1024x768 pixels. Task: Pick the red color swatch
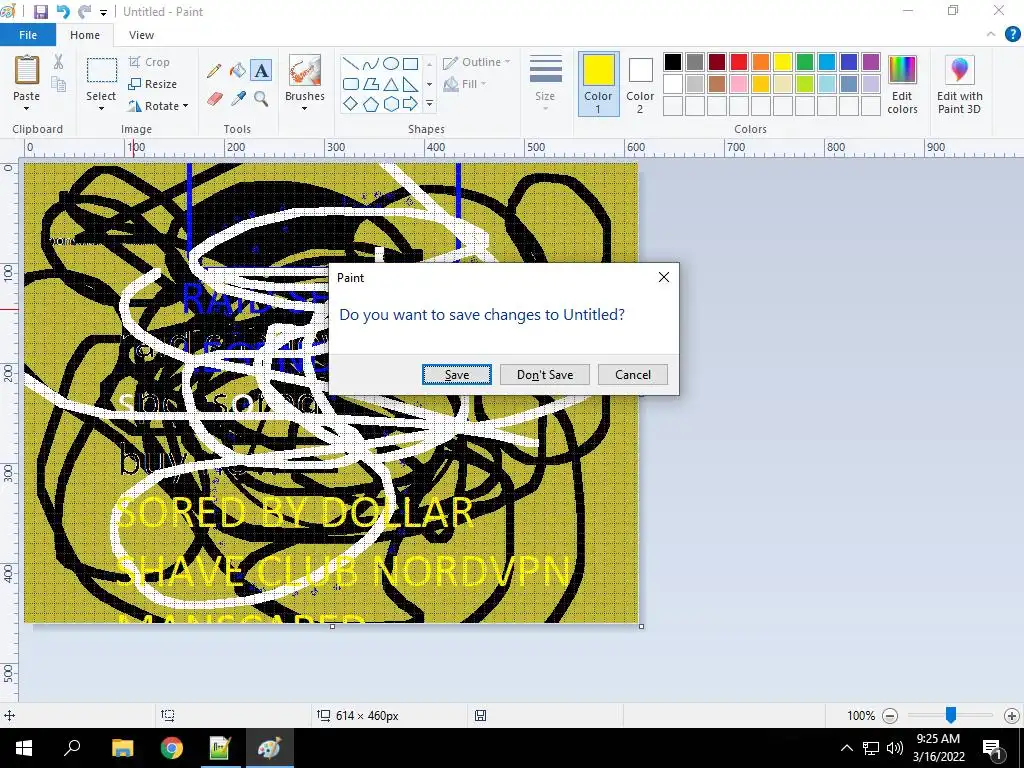(x=739, y=62)
